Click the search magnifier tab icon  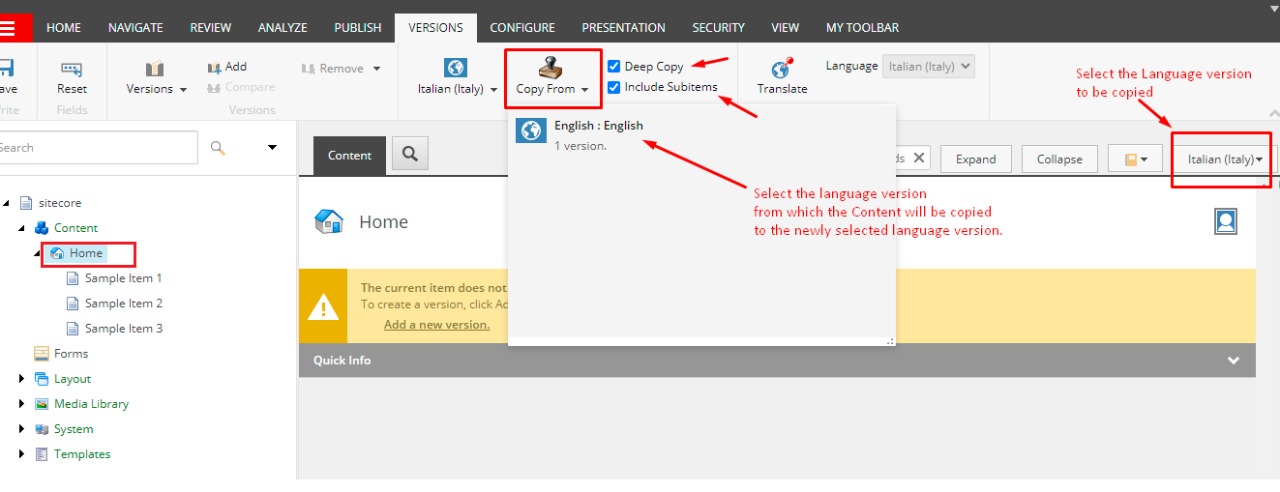pyautogui.click(x=410, y=155)
